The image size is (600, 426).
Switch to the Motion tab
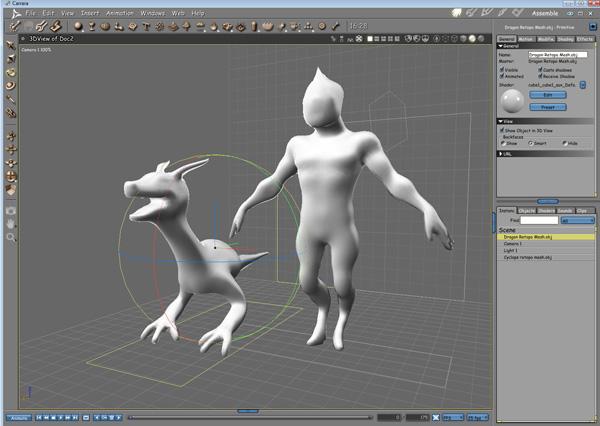point(526,39)
